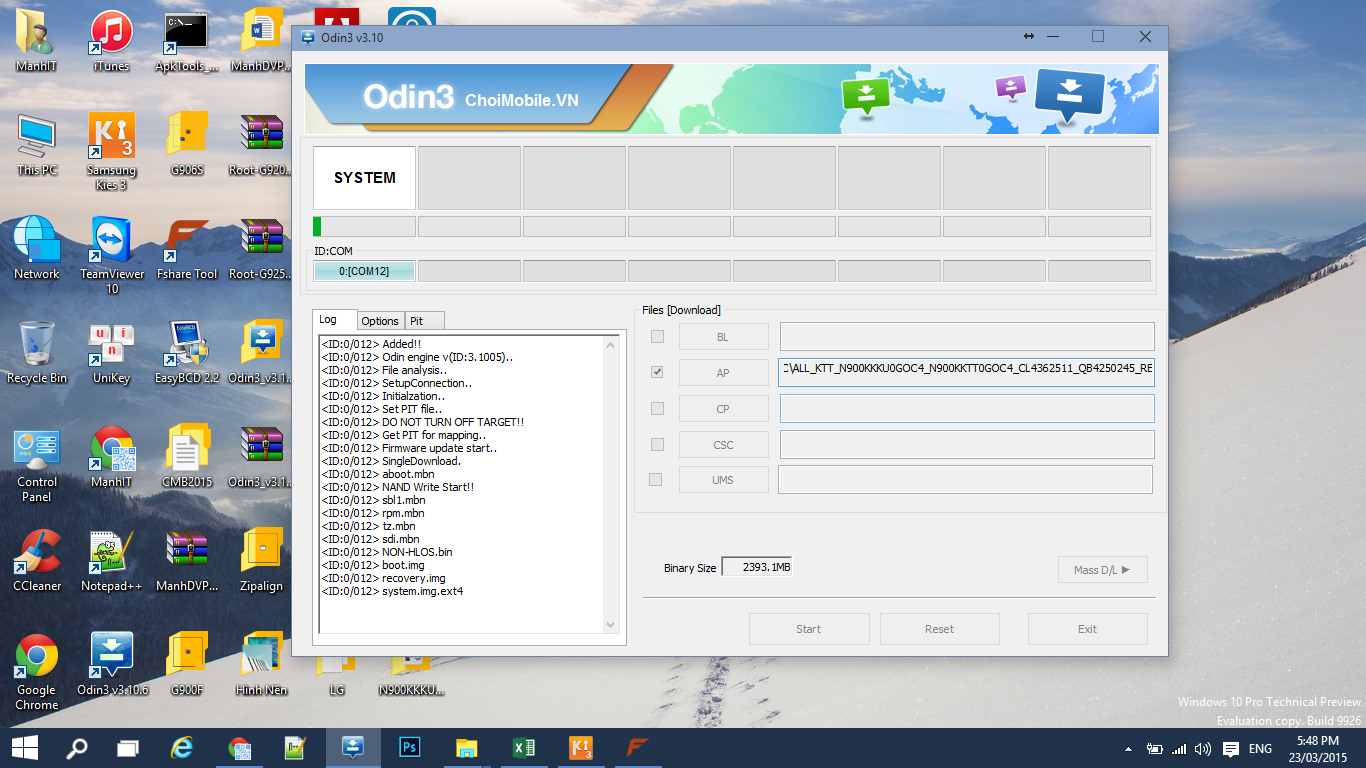Enable the BL file checkbox
This screenshot has height=768, width=1366.
pos(657,336)
